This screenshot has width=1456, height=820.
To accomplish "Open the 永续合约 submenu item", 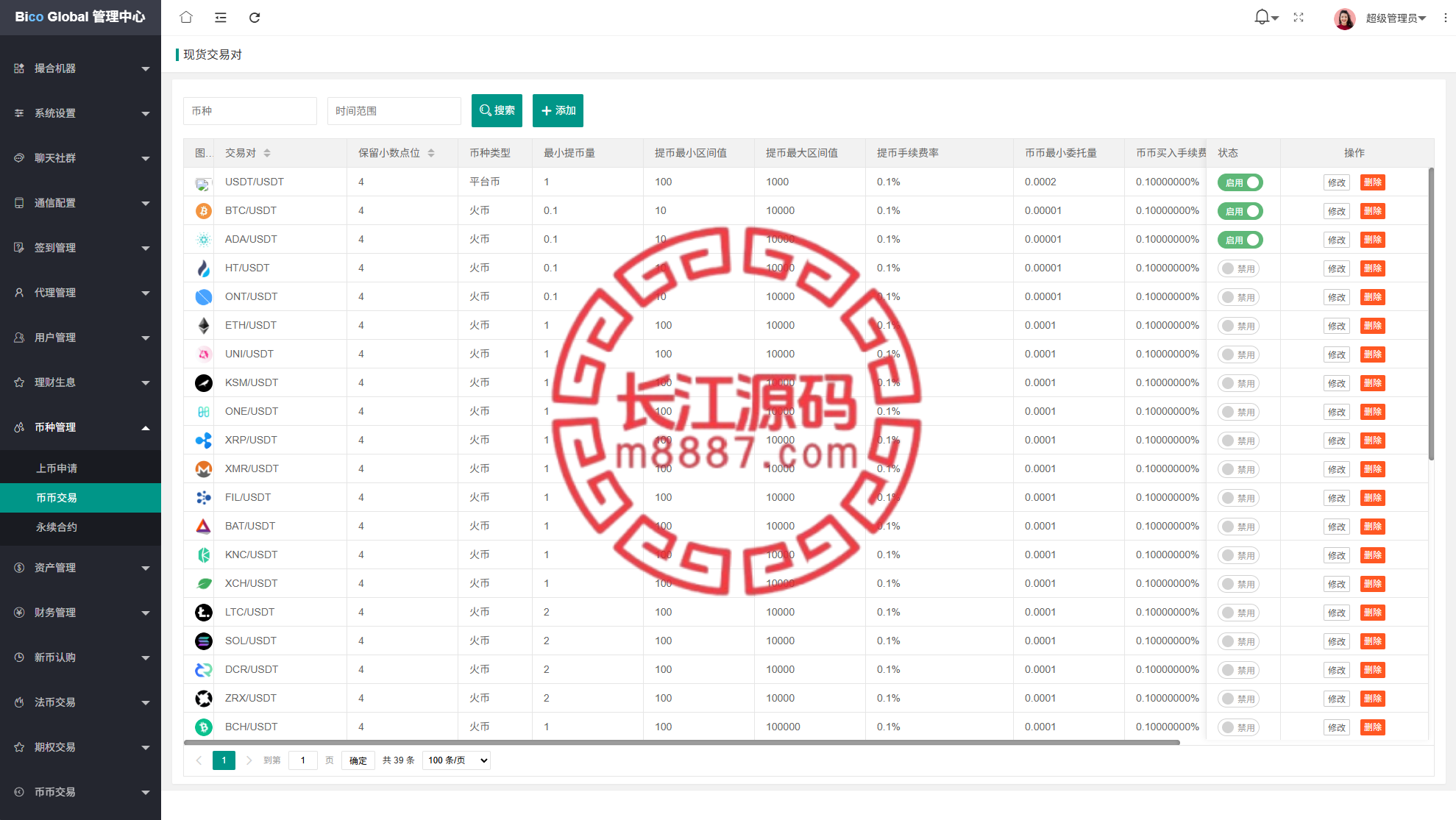I will click(80, 527).
